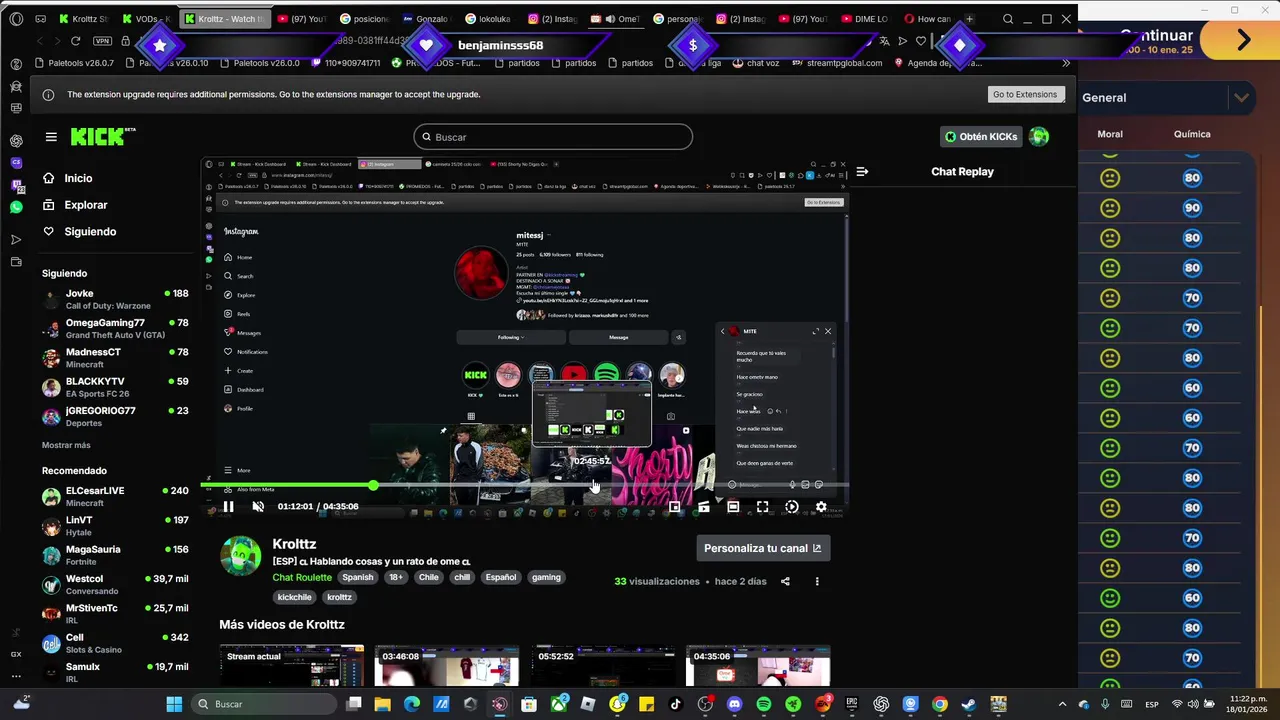
Task: Share the video via share icon
Action: [785, 581]
